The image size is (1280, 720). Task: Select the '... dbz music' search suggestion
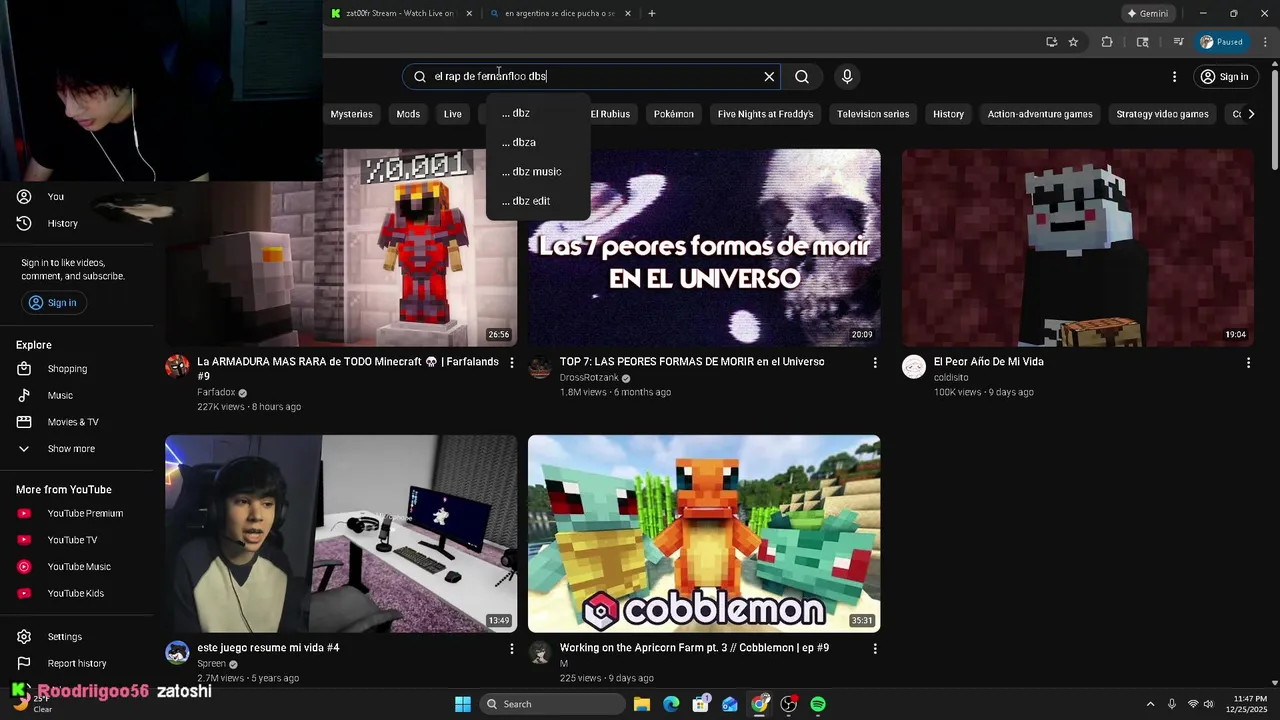pyautogui.click(x=538, y=172)
